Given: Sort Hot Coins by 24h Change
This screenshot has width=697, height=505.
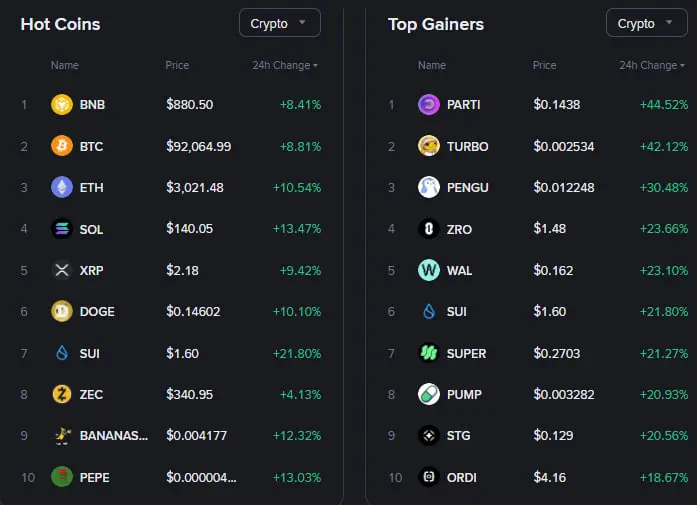Looking at the screenshot, I should [x=285, y=65].
